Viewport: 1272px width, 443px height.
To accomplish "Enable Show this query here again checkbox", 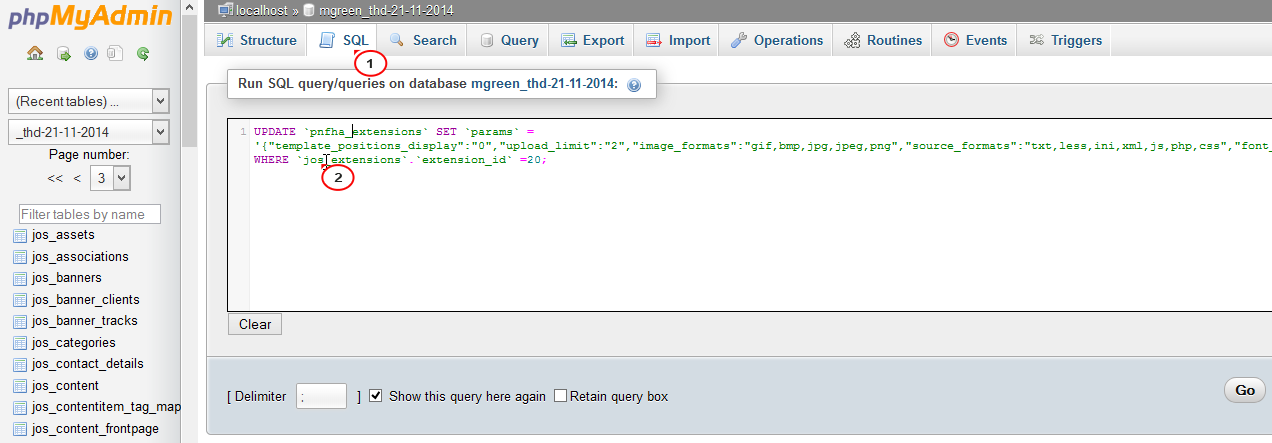I will (x=376, y=396).
